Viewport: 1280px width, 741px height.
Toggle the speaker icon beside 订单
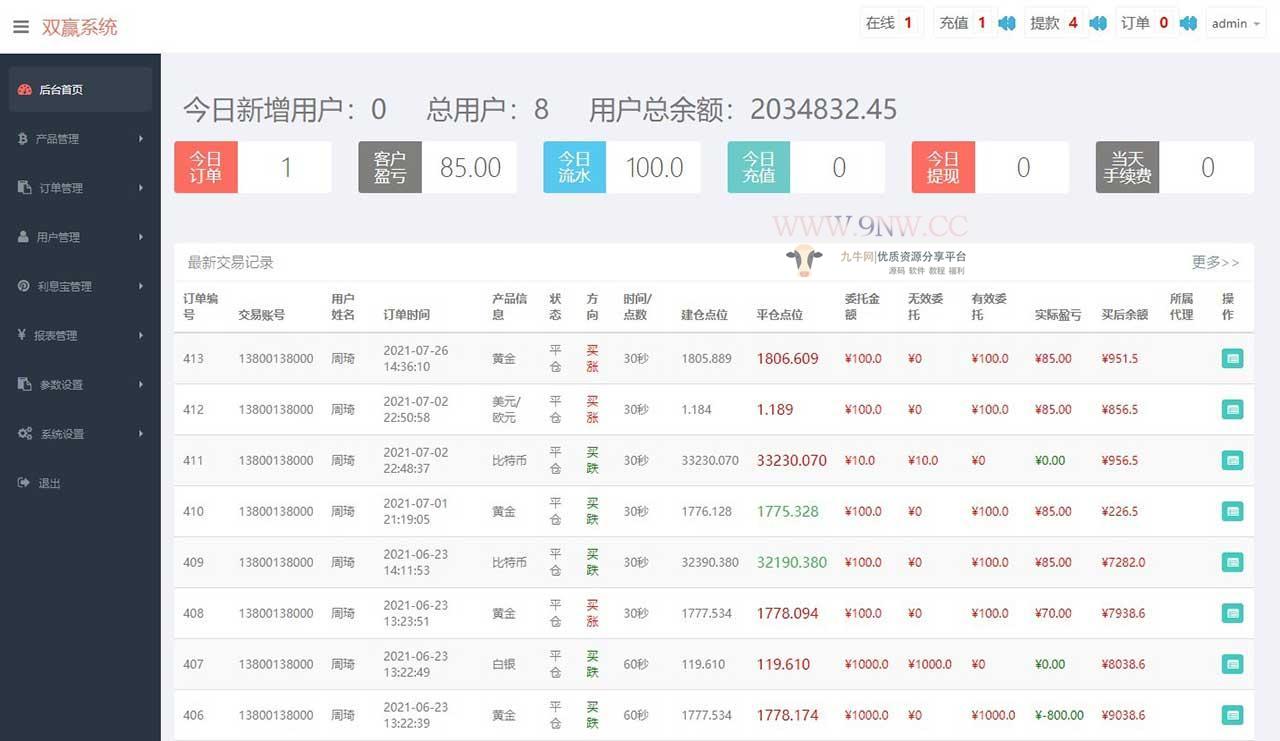tap(1188, 23)
